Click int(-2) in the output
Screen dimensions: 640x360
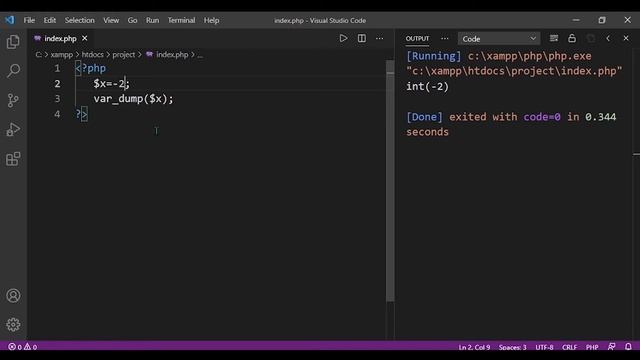pyautogui.click(x=427, y=87)
